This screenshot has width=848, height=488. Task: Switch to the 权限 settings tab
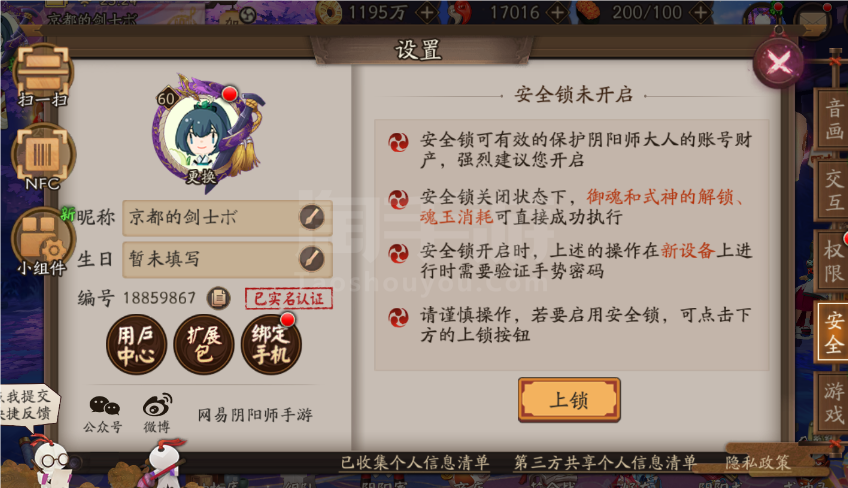click(833, 261)
